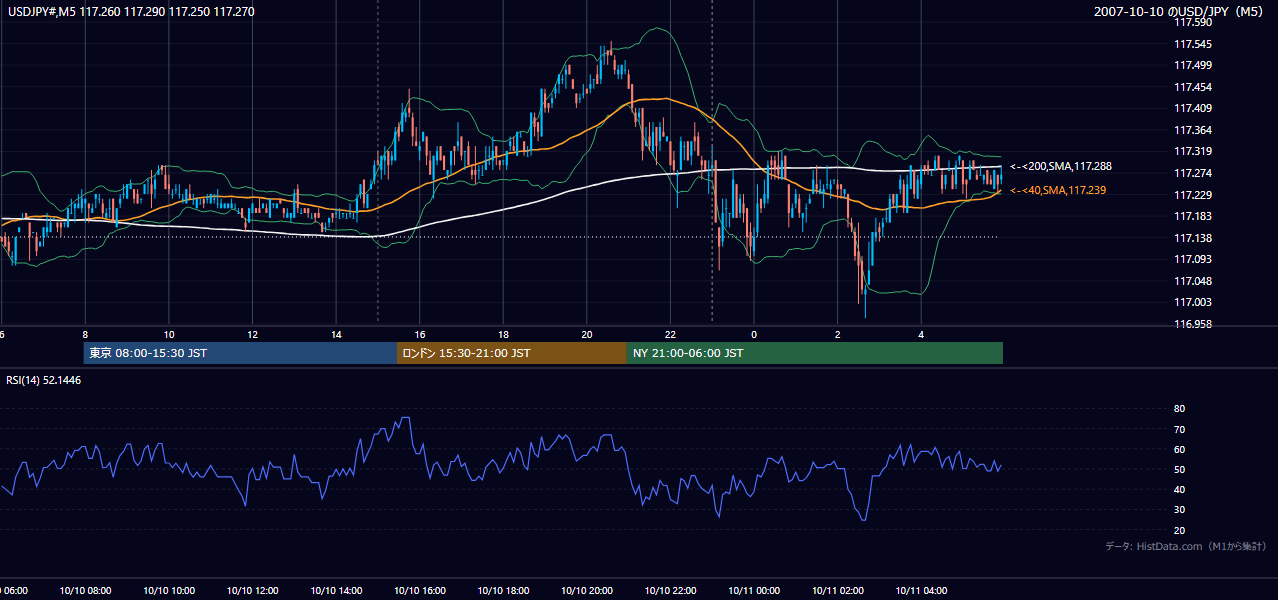Click the 10/10 12:00 date axis label

click(x=252, y=591)
